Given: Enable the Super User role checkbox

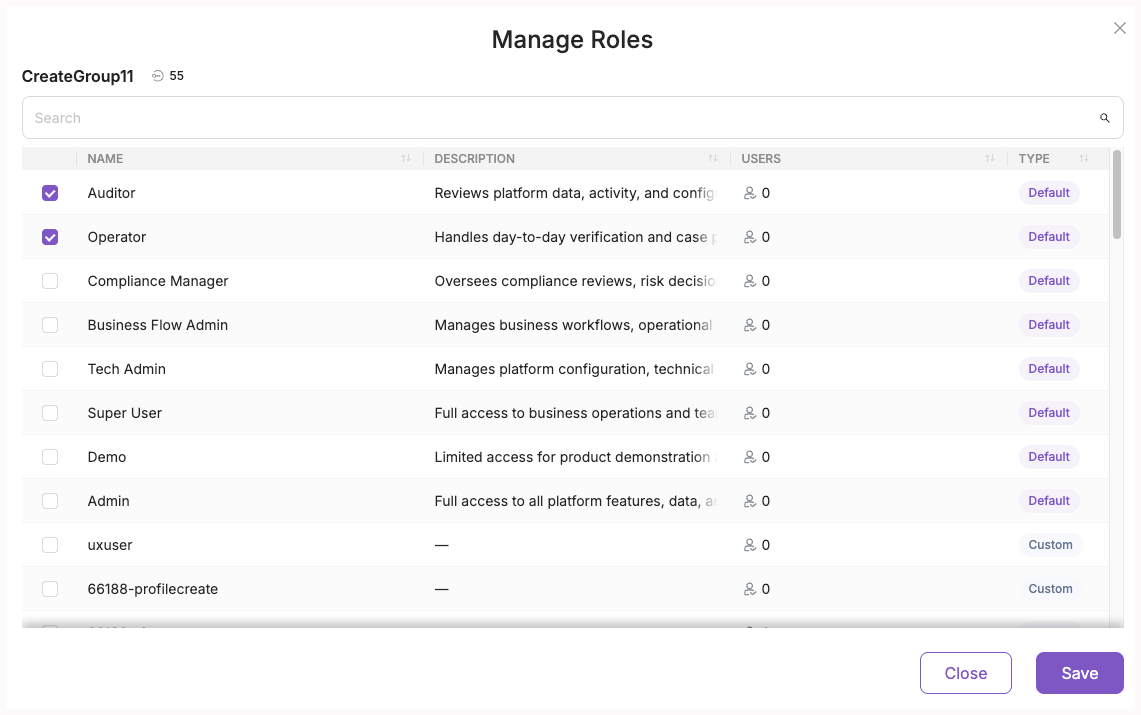Looking at the screenshot, I should pos(49,413).
